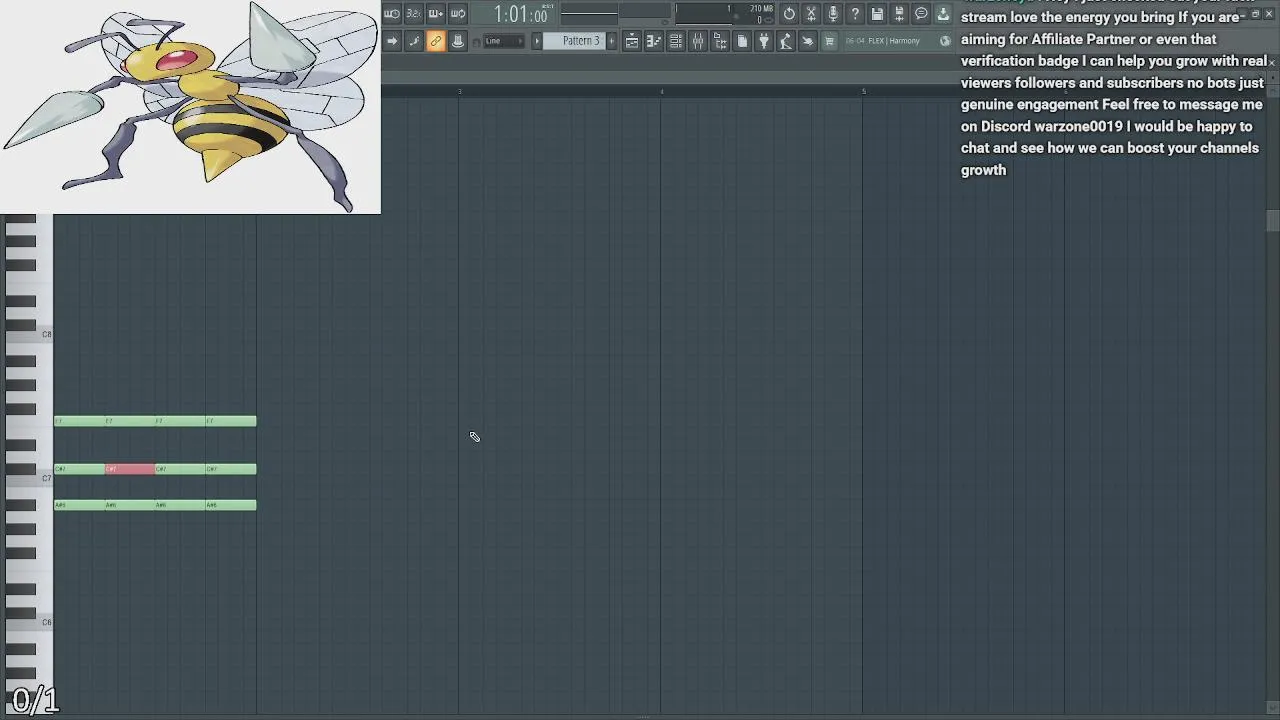This screenshot has width=1280, height=720.
Task: Click timeline bar marker 5
Action: point(864,91)
